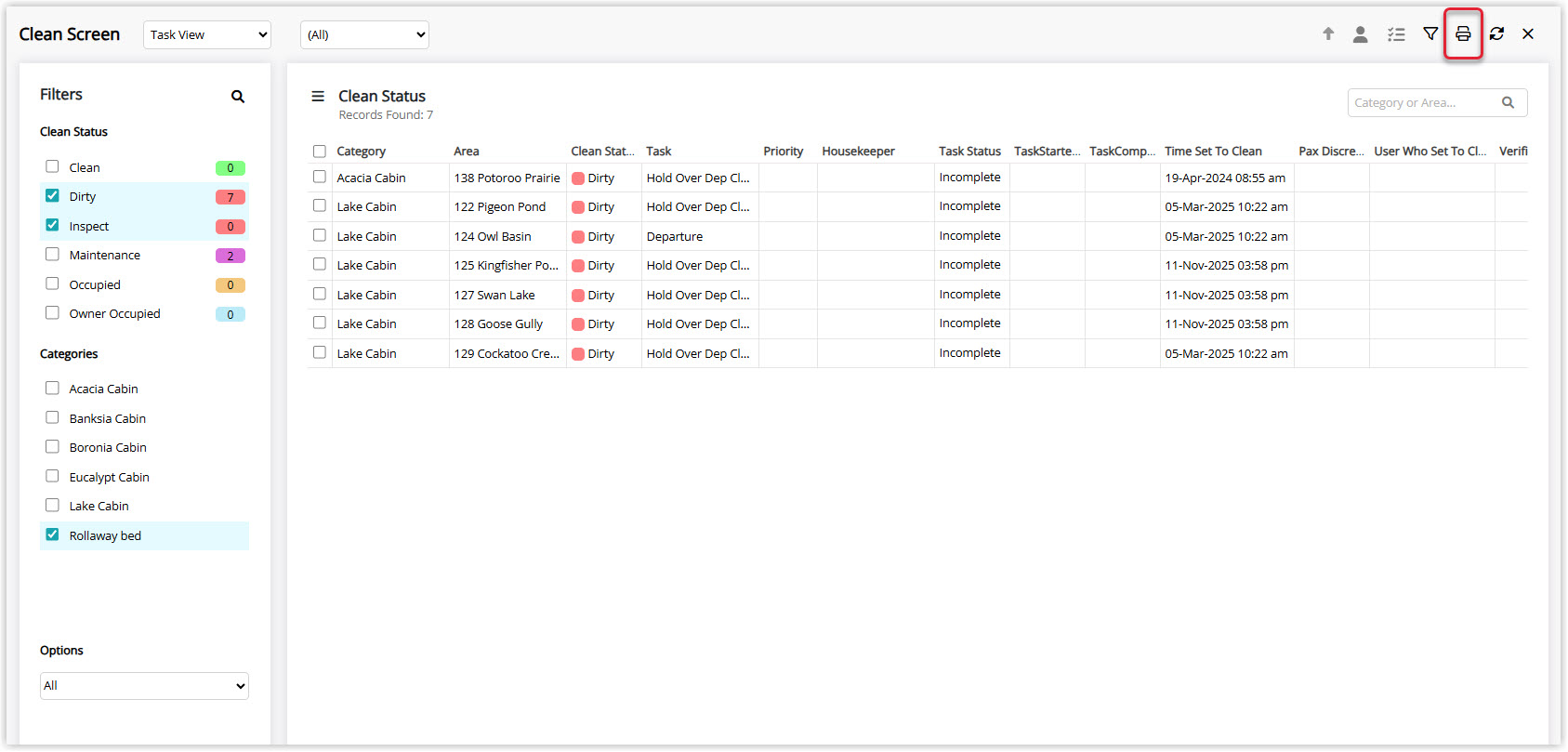The width and height of the screenshot is (1568, 752).
Task: Click the print icon
Action: 1463,34
